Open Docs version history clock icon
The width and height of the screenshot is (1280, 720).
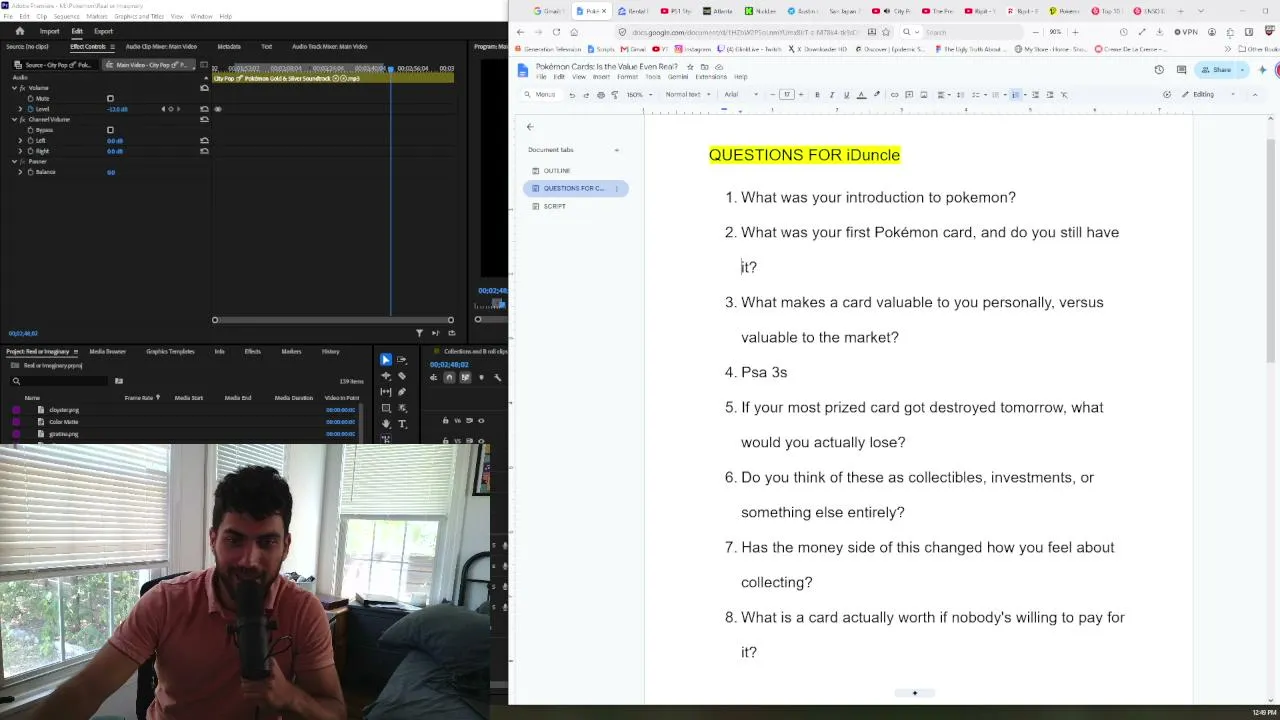1159,70
